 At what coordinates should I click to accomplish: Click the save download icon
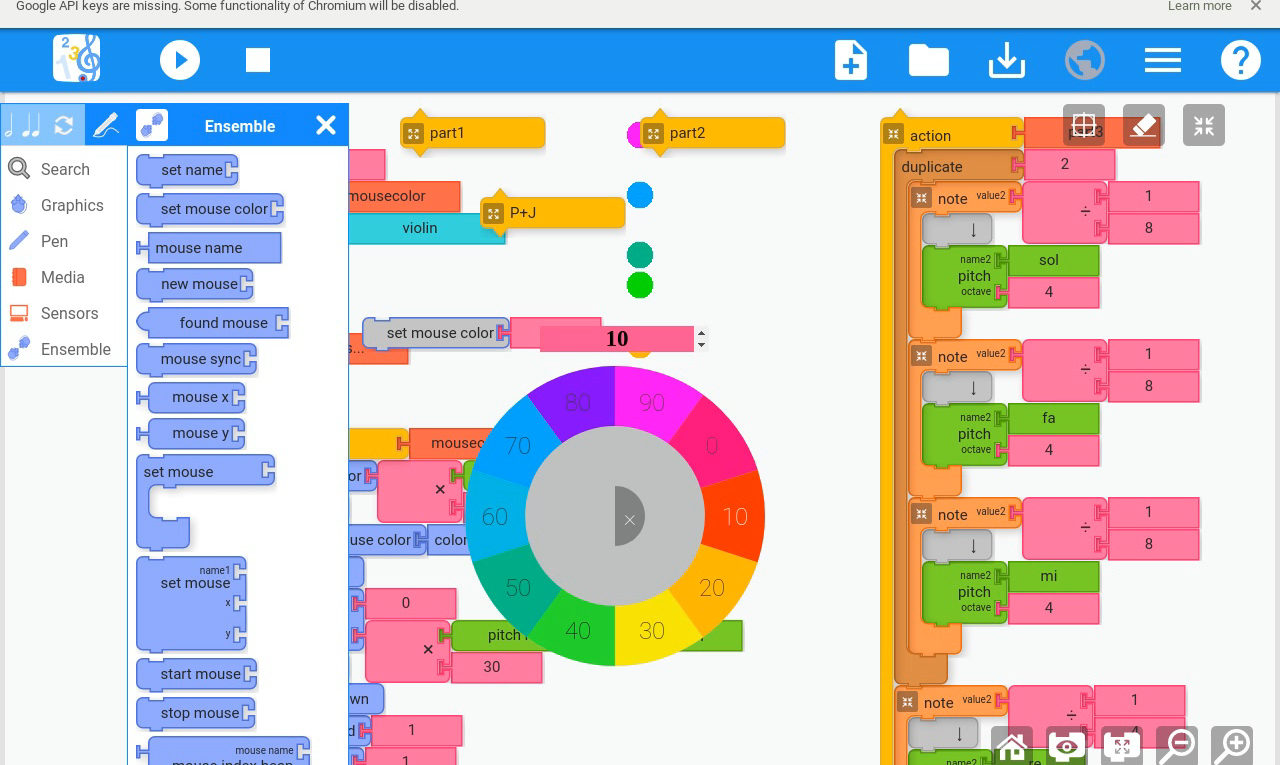coord(1006,60)
